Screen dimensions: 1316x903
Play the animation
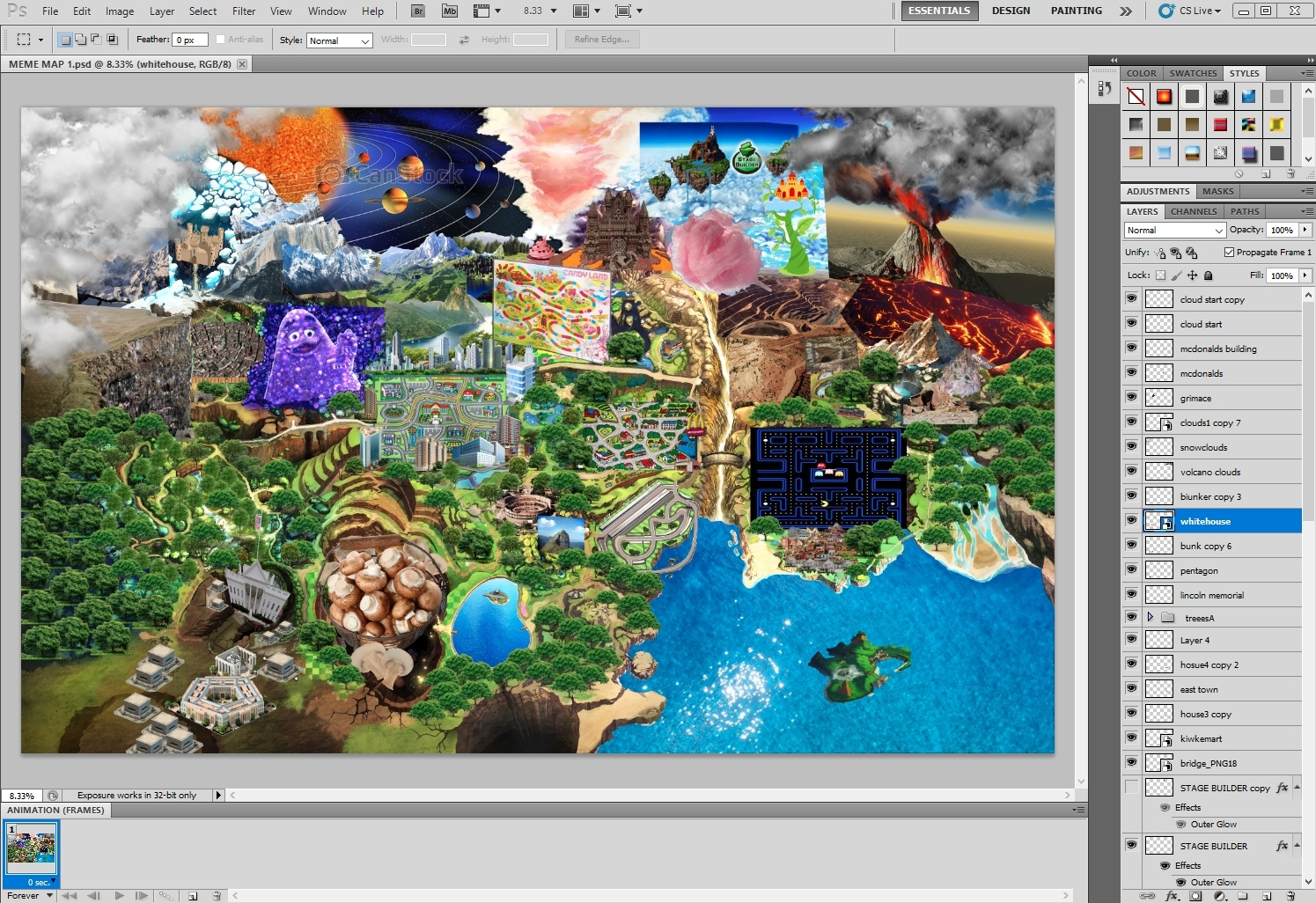coord(119,896)
